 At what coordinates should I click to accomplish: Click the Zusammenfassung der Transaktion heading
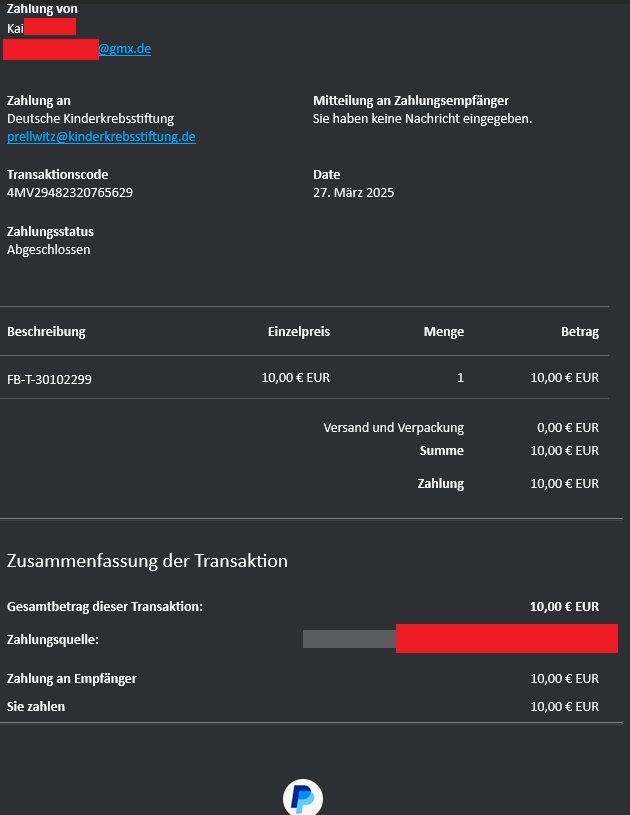coord(147,561)
